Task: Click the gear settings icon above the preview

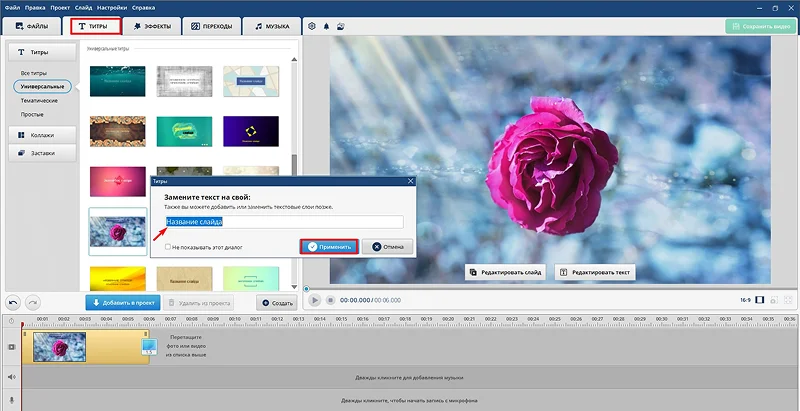Action: (312, 26)
